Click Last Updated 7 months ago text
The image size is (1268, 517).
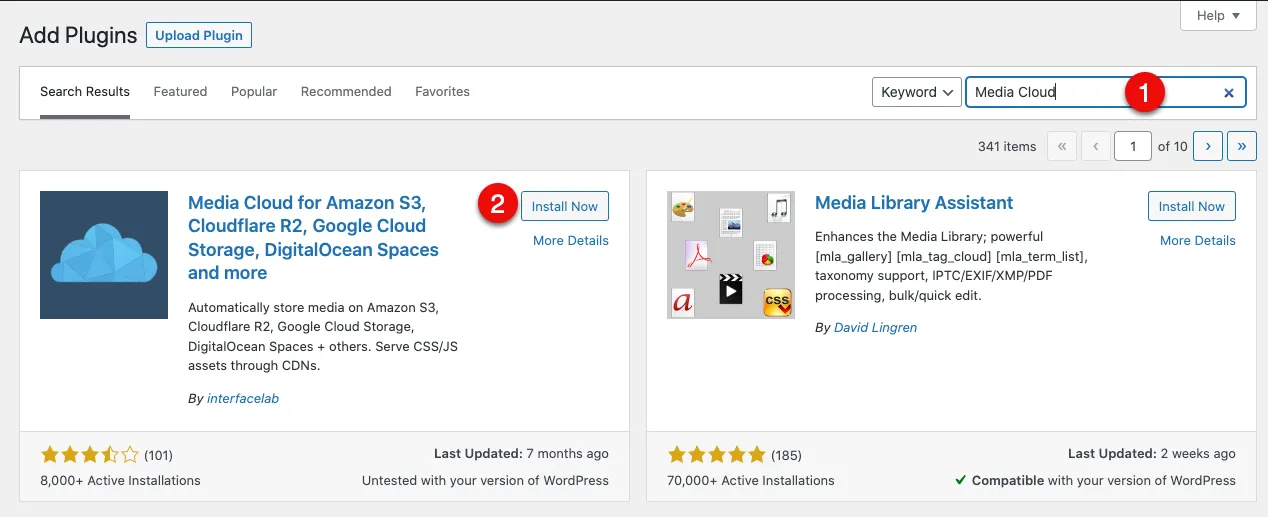click(x=521, y=454)
